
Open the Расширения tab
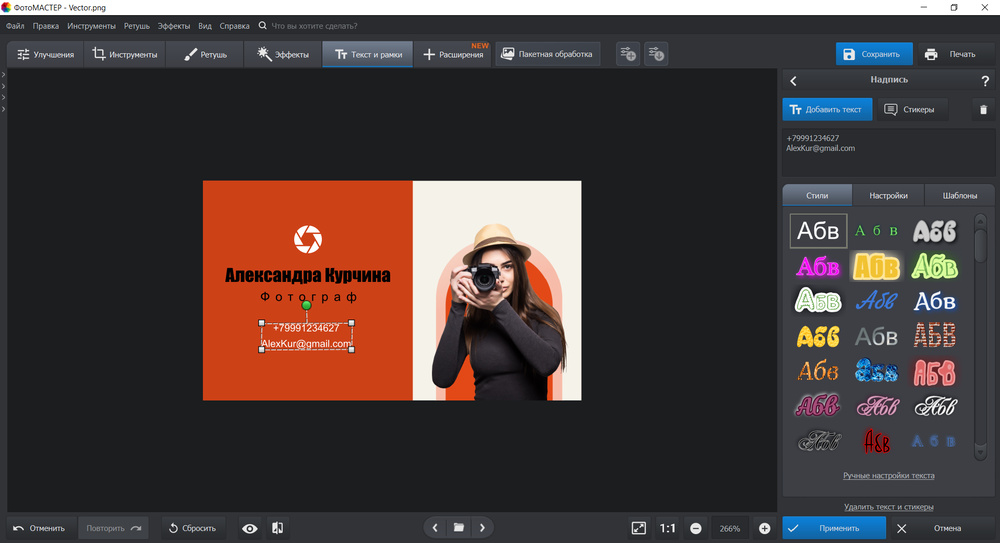[453, 54]
